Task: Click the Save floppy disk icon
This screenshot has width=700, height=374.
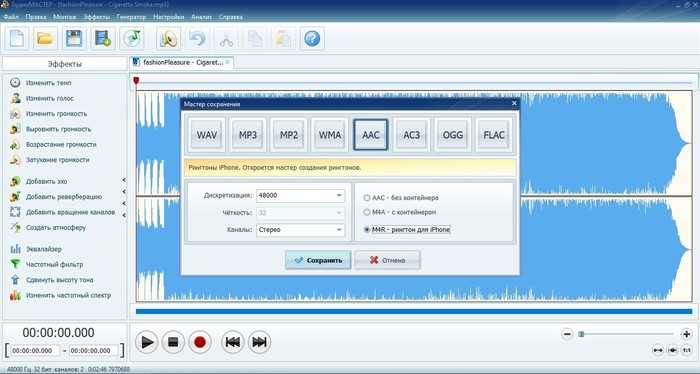Action: [x=74, y=38]
